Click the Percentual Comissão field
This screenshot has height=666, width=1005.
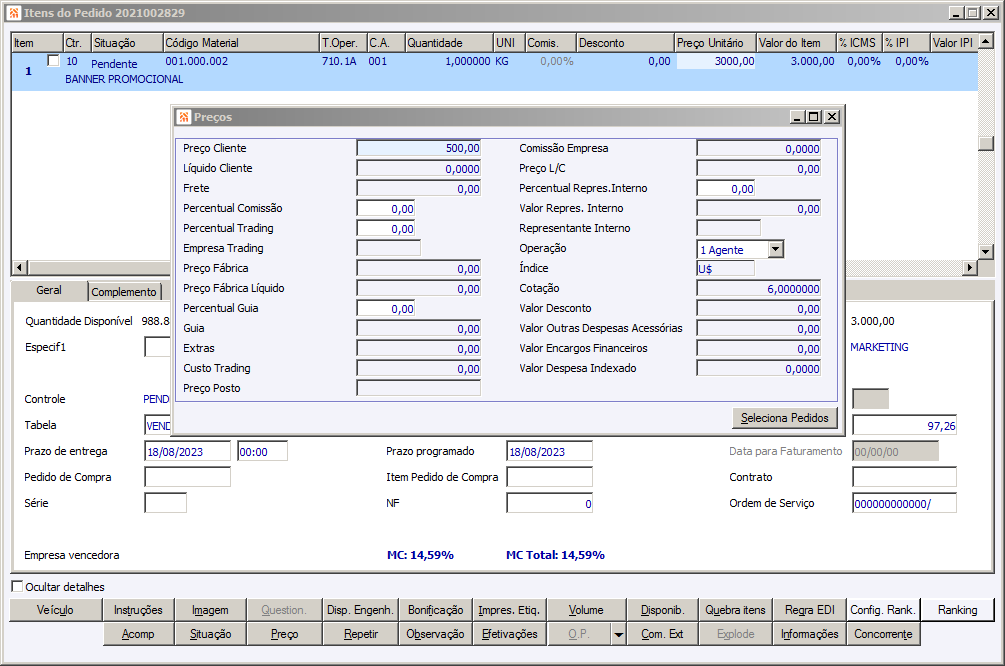[385, 208]
